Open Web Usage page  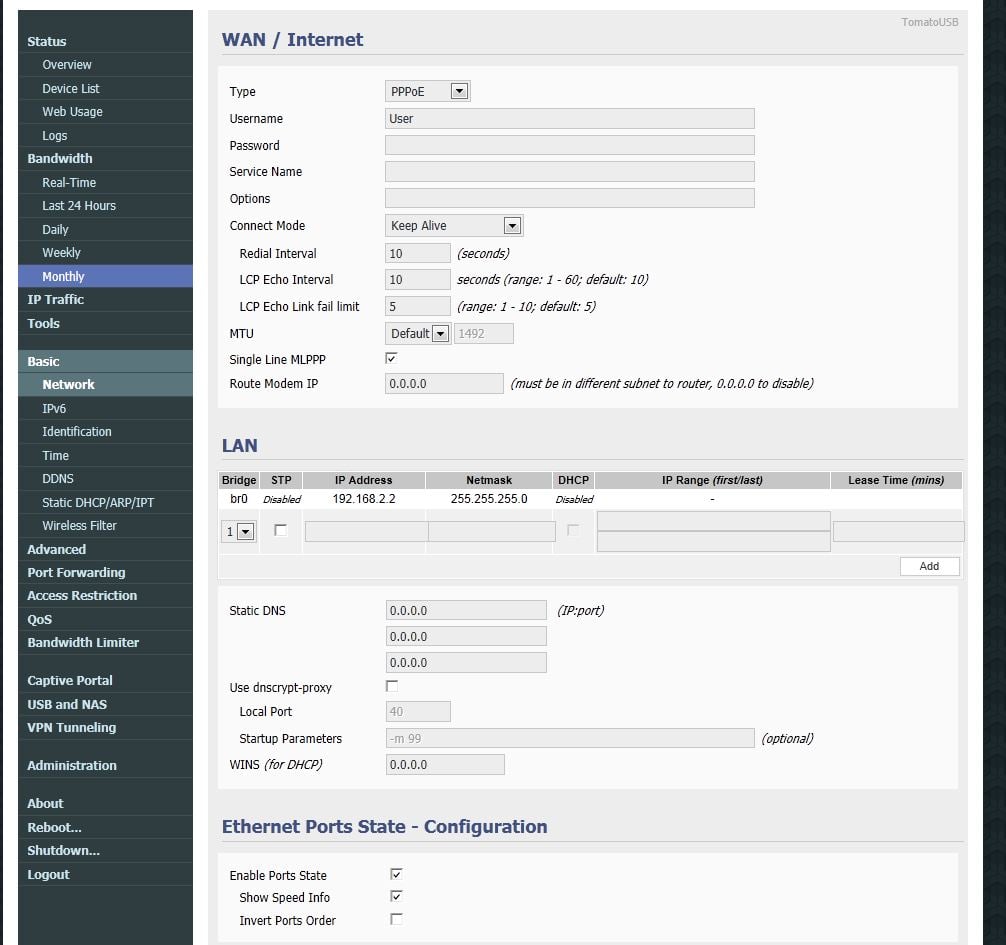click(x=72, y=112)
